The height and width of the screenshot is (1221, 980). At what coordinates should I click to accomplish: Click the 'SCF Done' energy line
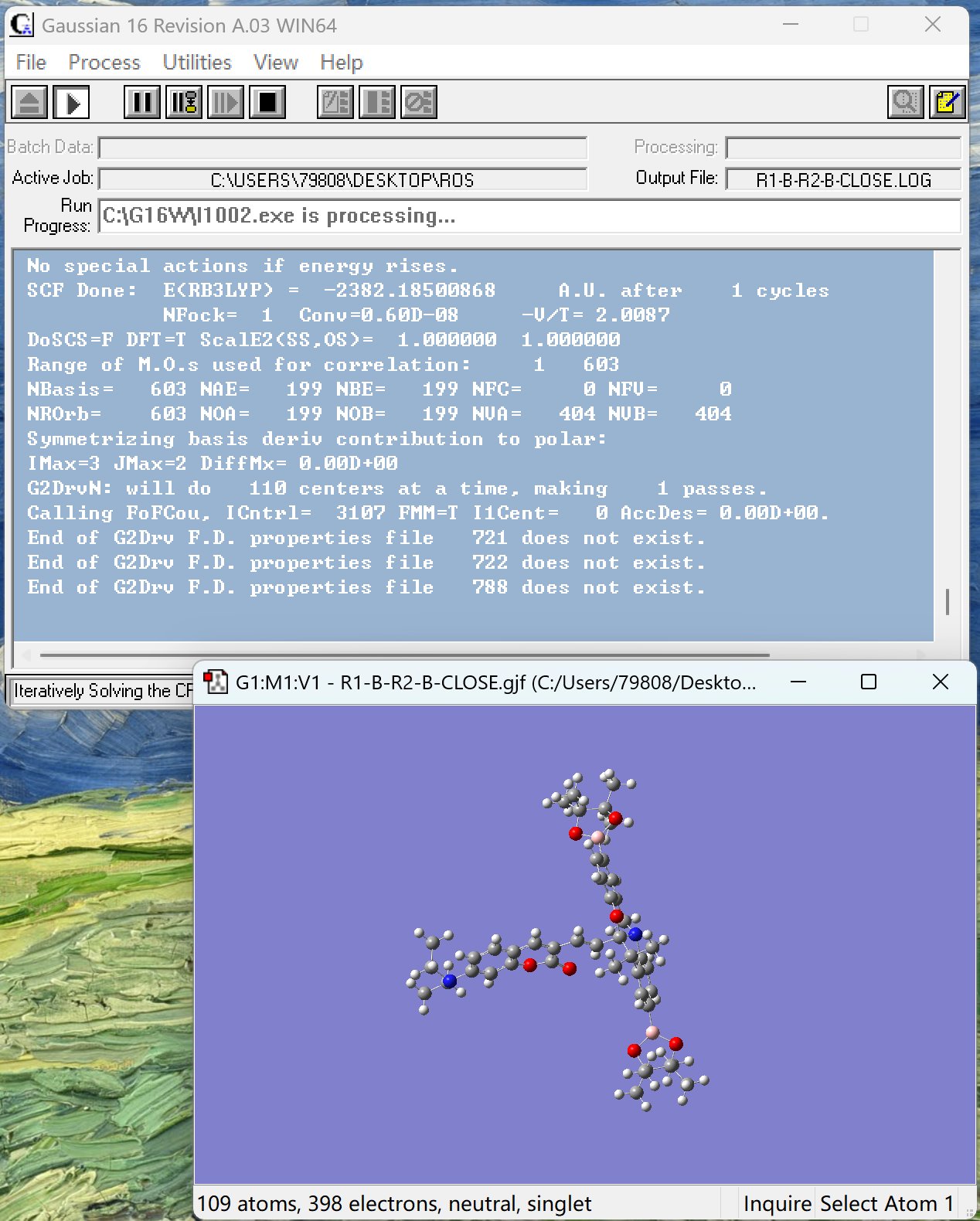click(x=427, y=291)
